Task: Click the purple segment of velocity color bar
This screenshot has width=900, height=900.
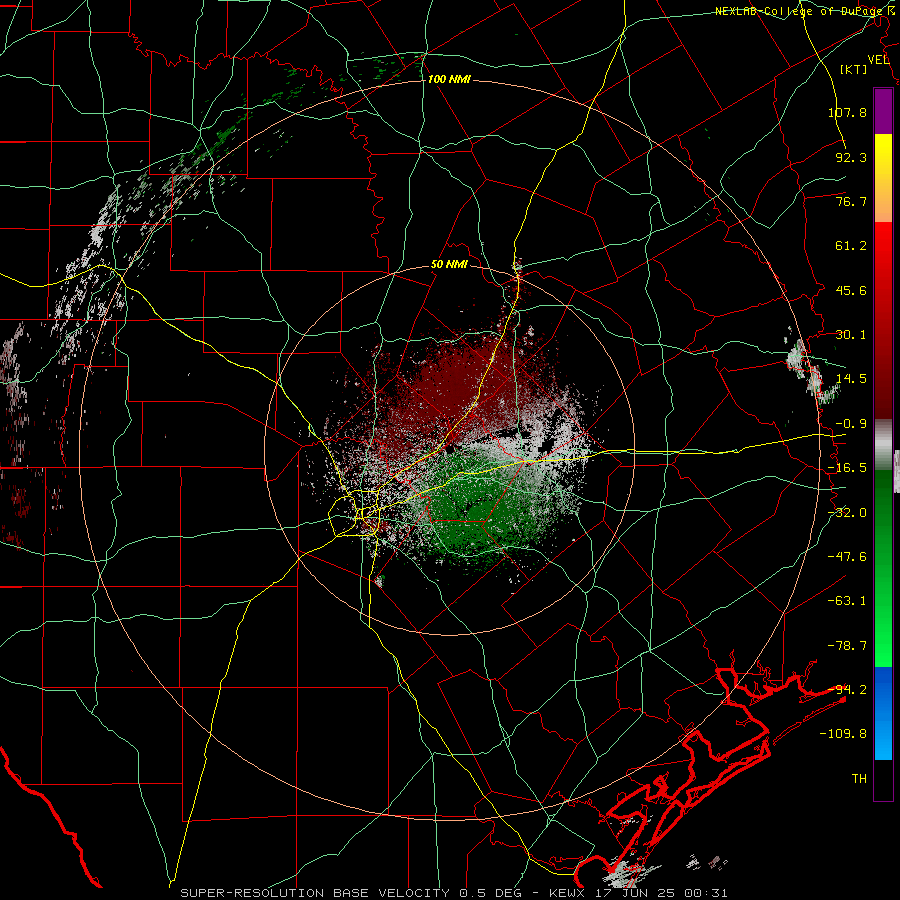Action: point(883,111)
